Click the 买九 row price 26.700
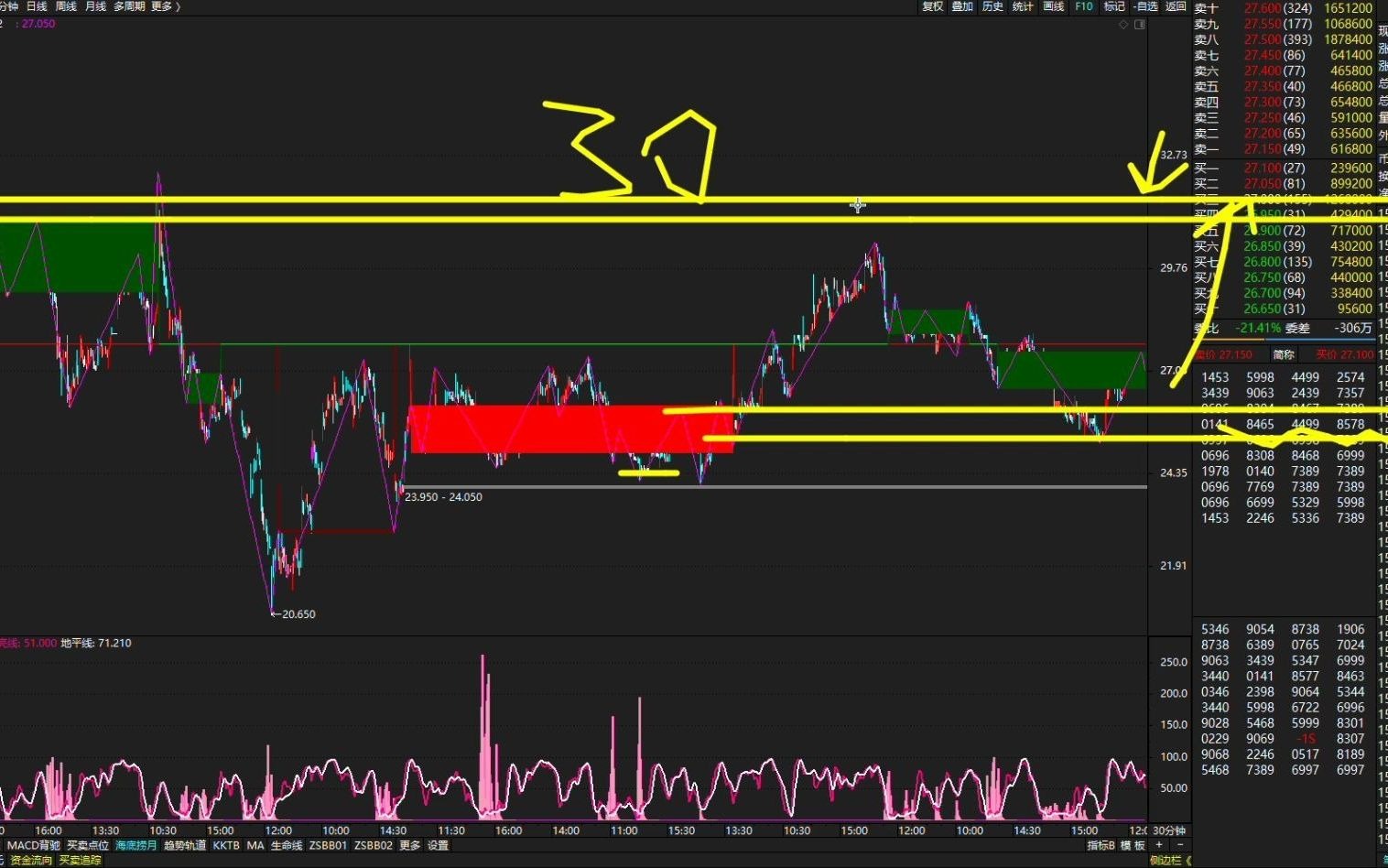The height and width of the screenshot is (868, 1388). click(1263, 293)
